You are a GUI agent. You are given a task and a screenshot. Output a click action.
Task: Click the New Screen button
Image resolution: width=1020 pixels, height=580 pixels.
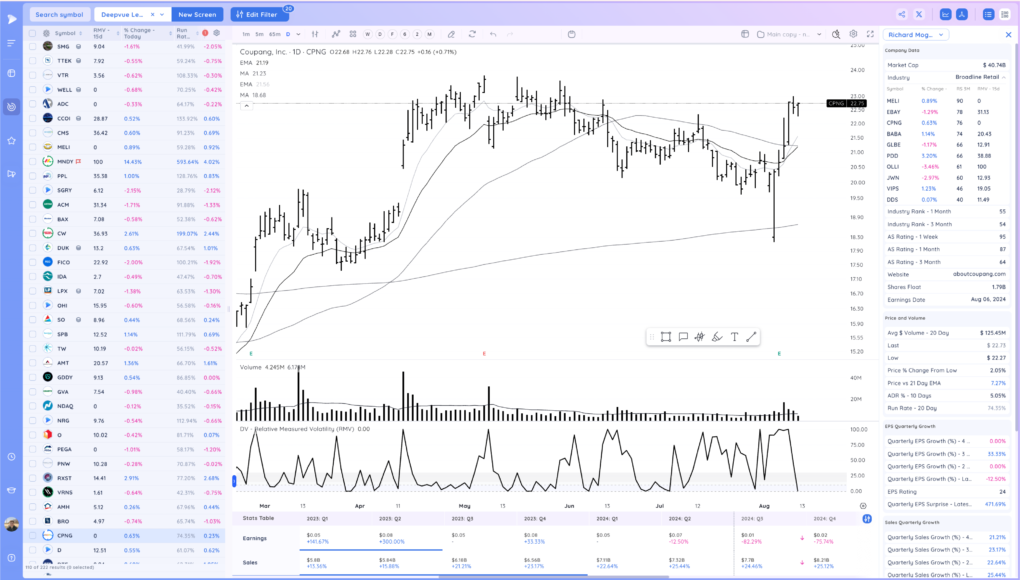tap(198, 14)
